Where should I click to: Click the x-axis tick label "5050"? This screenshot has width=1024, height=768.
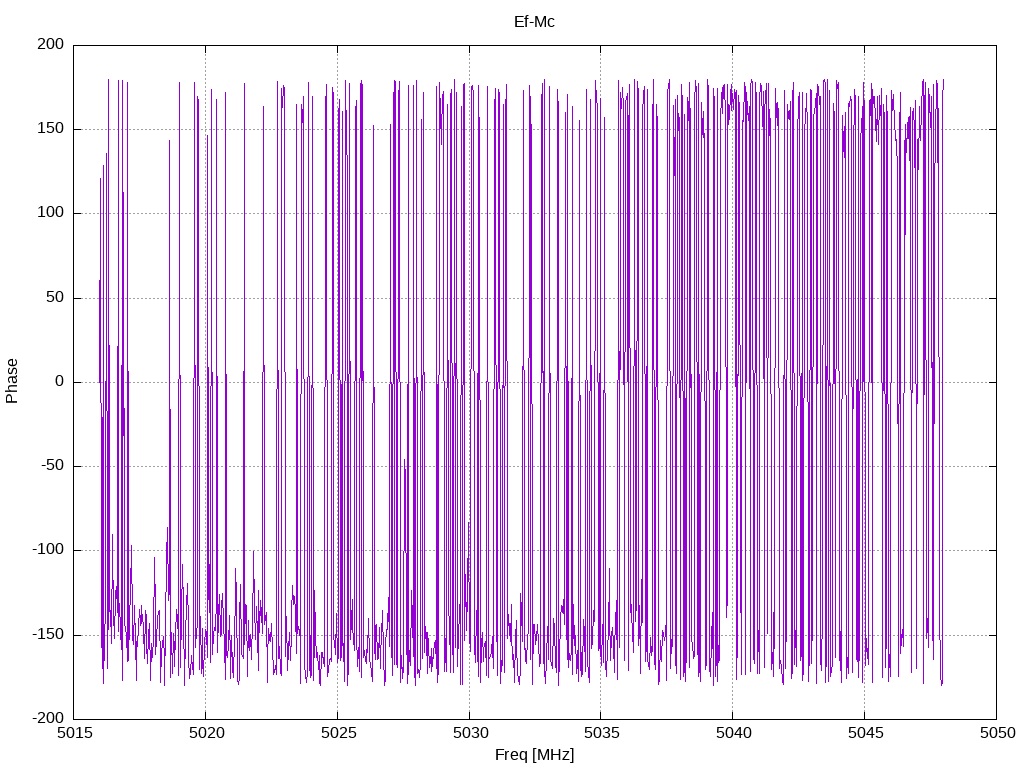click(x=997, y=733)
